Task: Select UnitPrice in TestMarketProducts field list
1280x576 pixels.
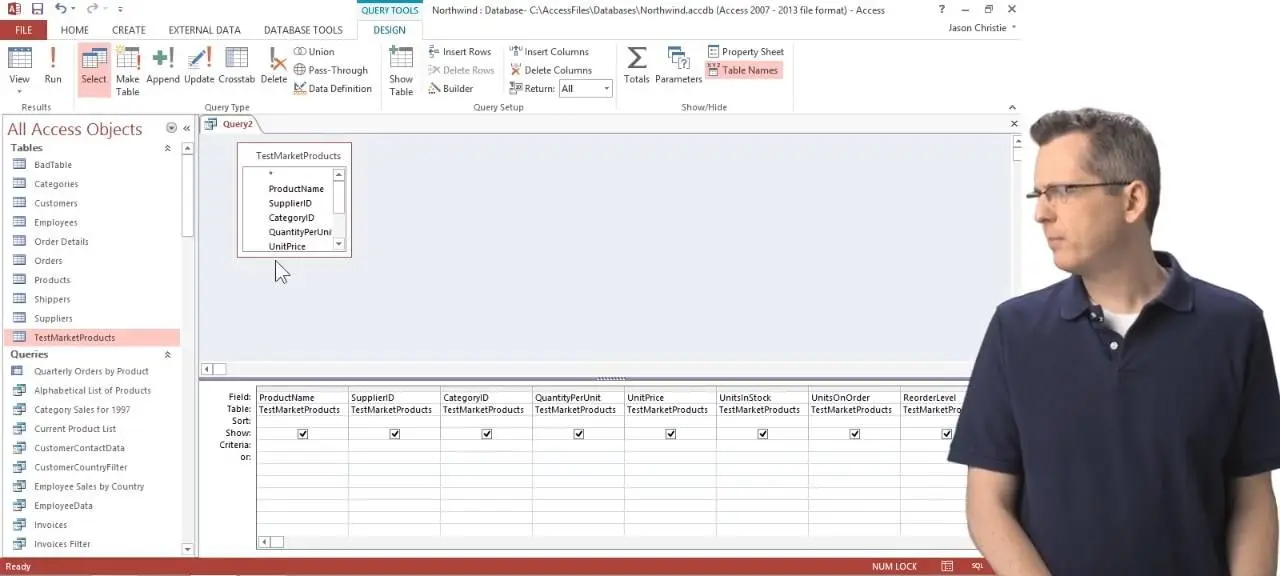Action: point(287,246)
